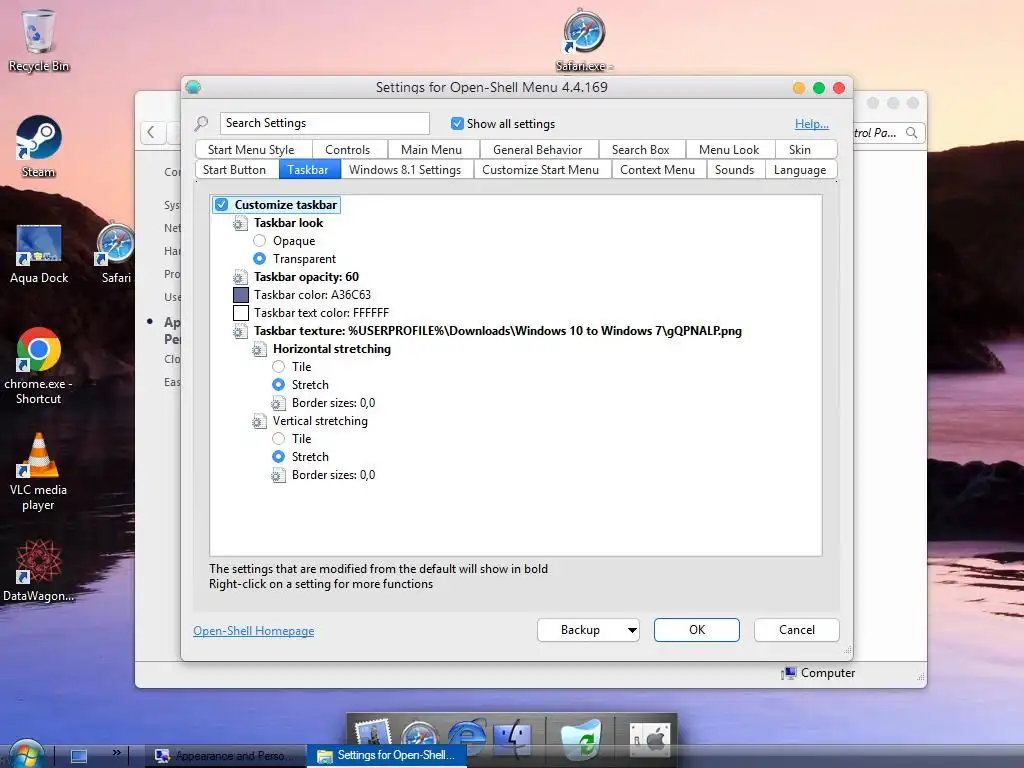This screenshot has width=1024, height=768.
Task: Expand the taskbar quick launch overflow chevron
Action: (x=117, y=752)
